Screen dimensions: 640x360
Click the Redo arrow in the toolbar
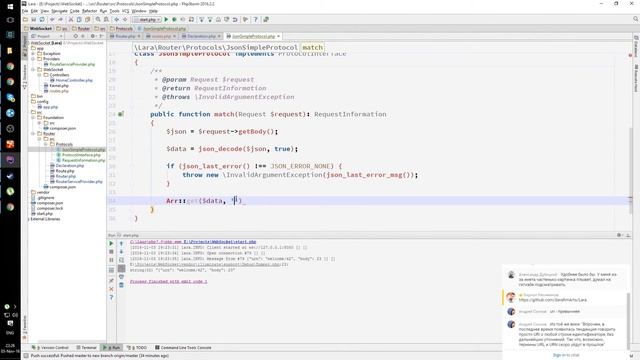tap(60, 20)
